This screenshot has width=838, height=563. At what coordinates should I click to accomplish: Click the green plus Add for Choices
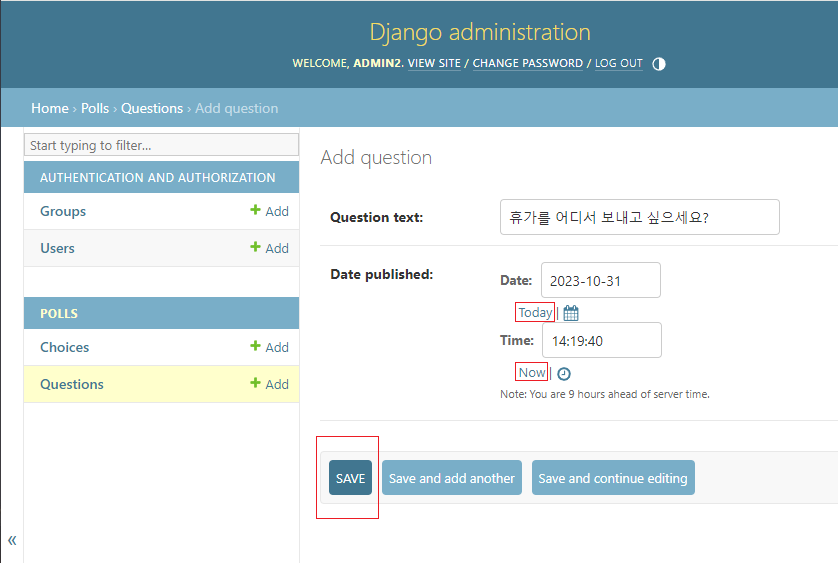[x=269, y=347]
